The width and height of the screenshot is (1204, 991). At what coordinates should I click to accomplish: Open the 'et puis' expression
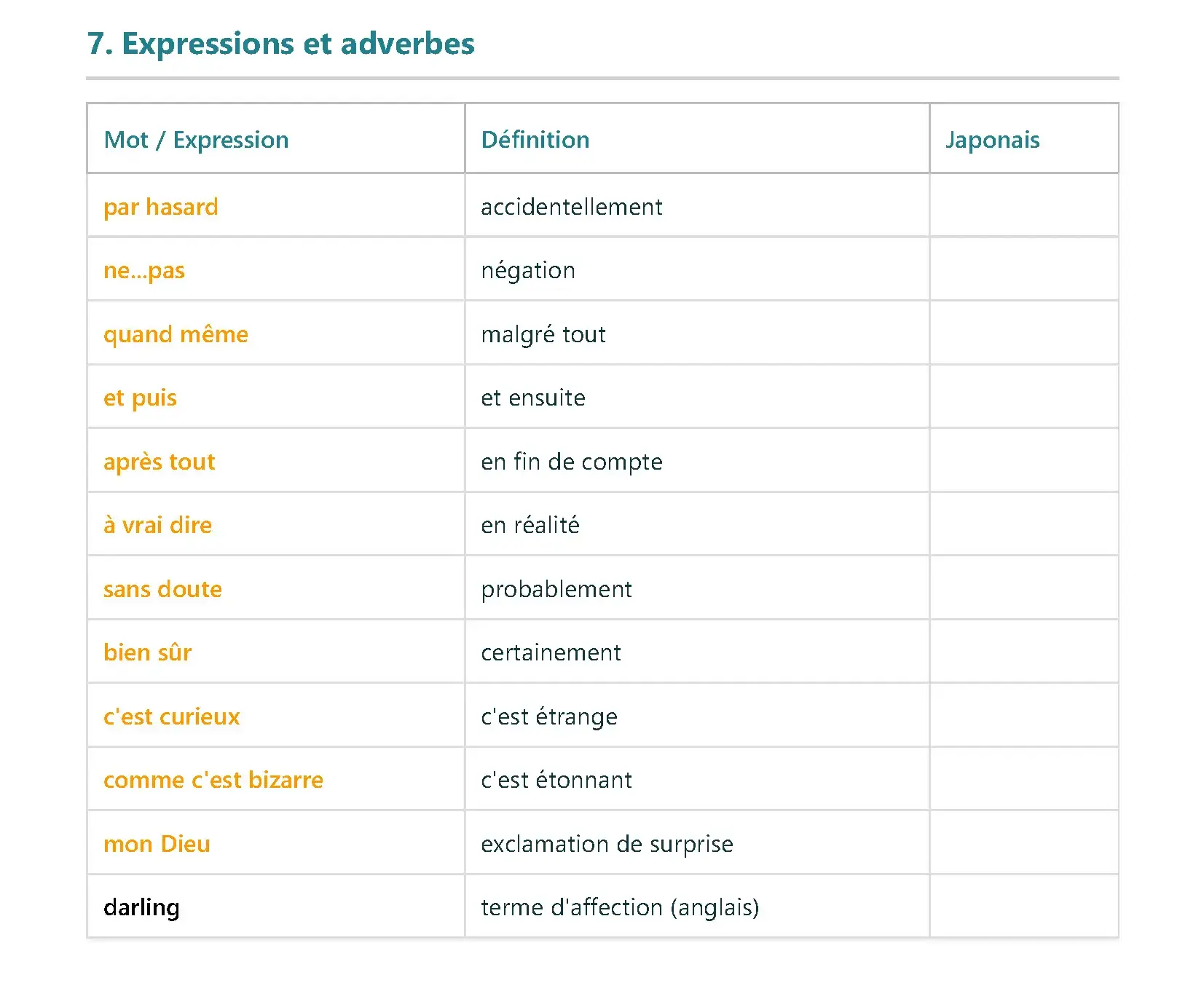point(140,398)
